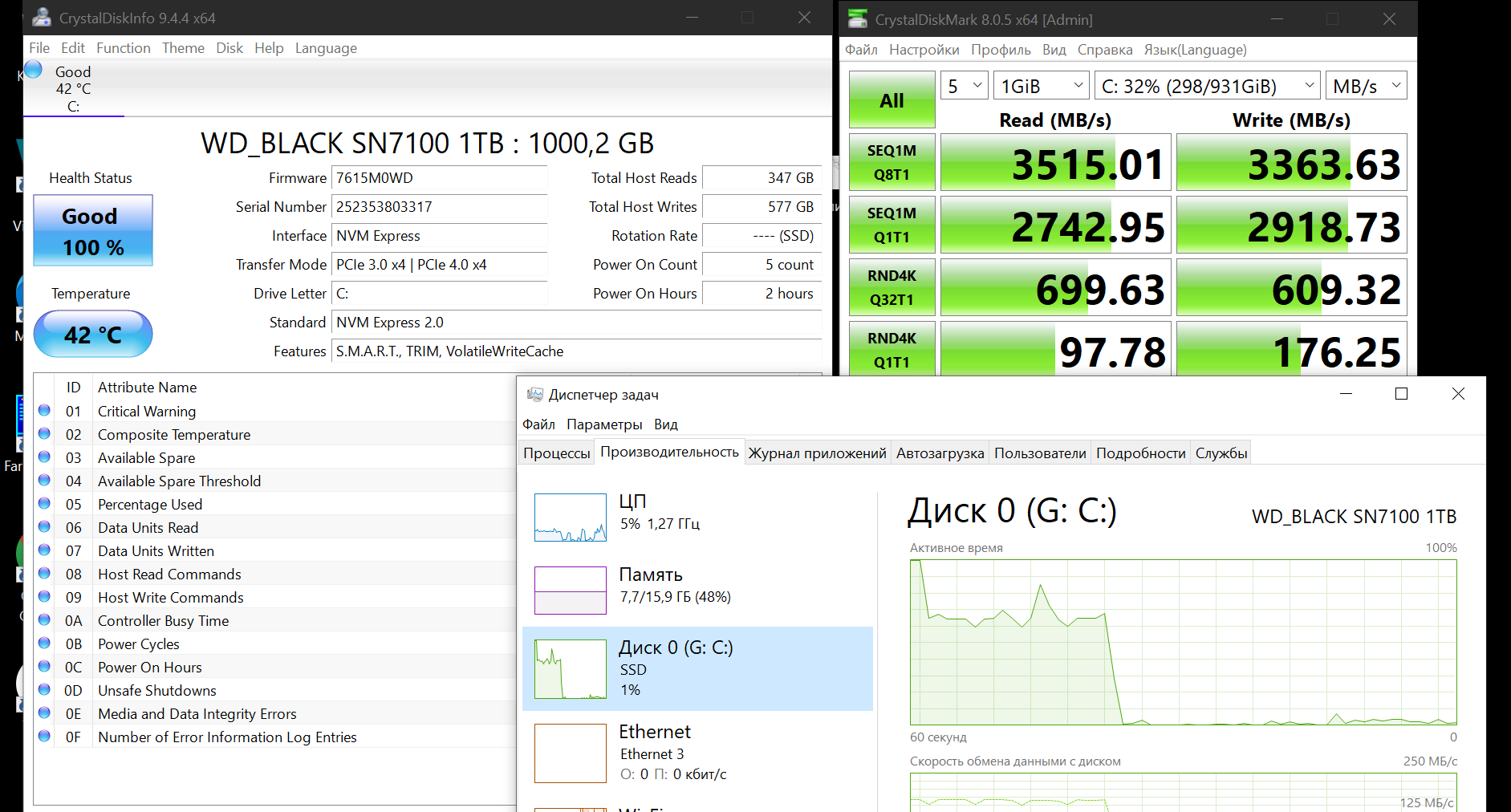Open the test count dropdown showing 5
The height and width of the screenshot is (812, 1511).
pos(964,86)
